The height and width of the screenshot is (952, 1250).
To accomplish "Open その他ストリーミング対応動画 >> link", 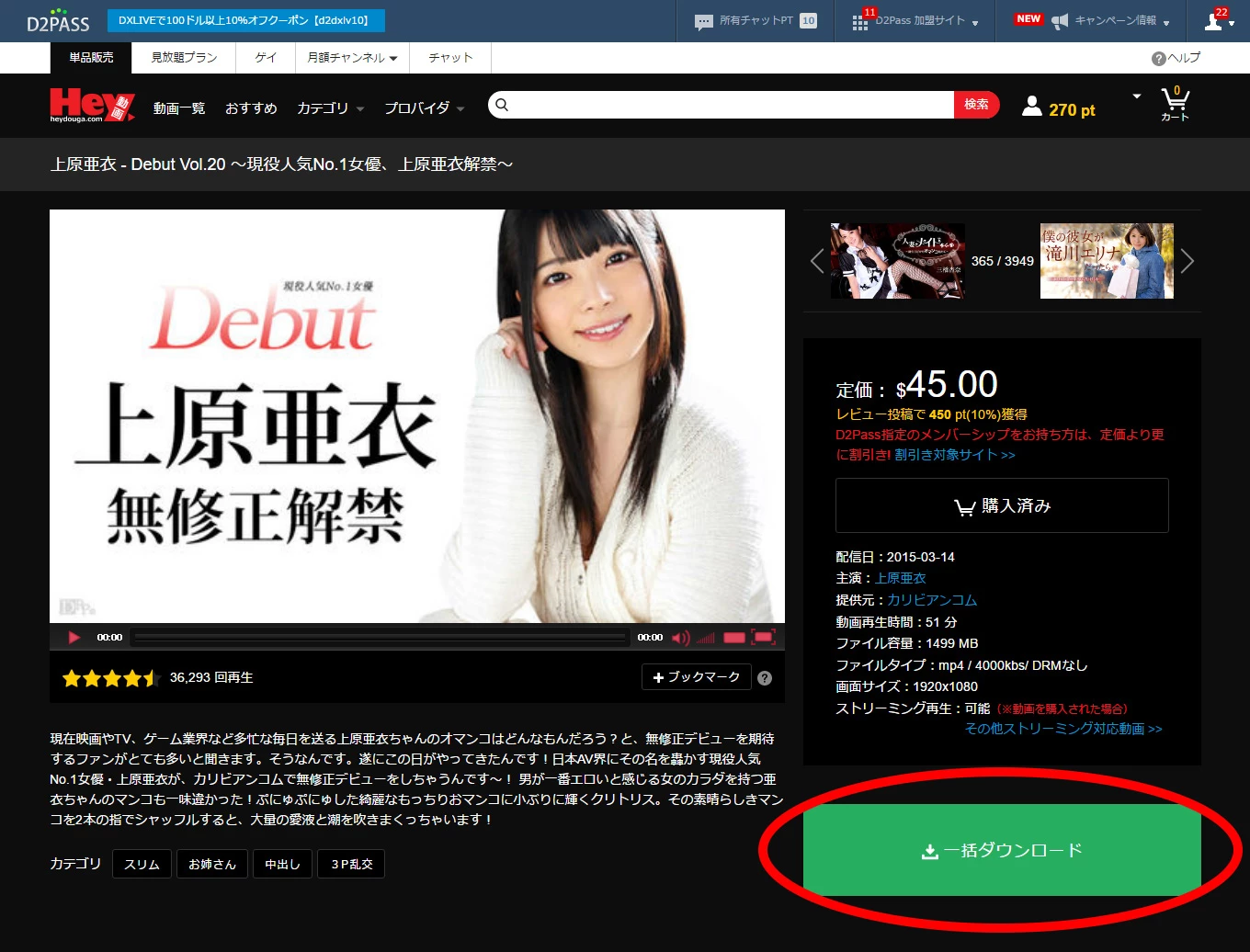I will 1063,729.
